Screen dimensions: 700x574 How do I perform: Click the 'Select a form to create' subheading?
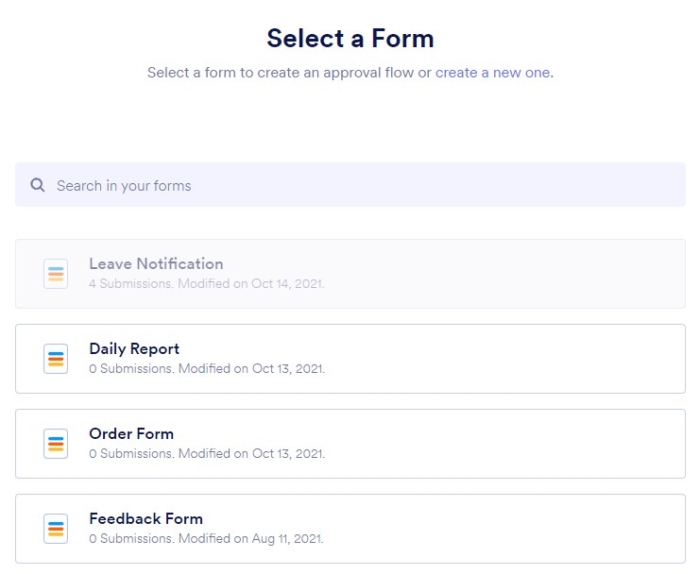[x=290, y=72]
